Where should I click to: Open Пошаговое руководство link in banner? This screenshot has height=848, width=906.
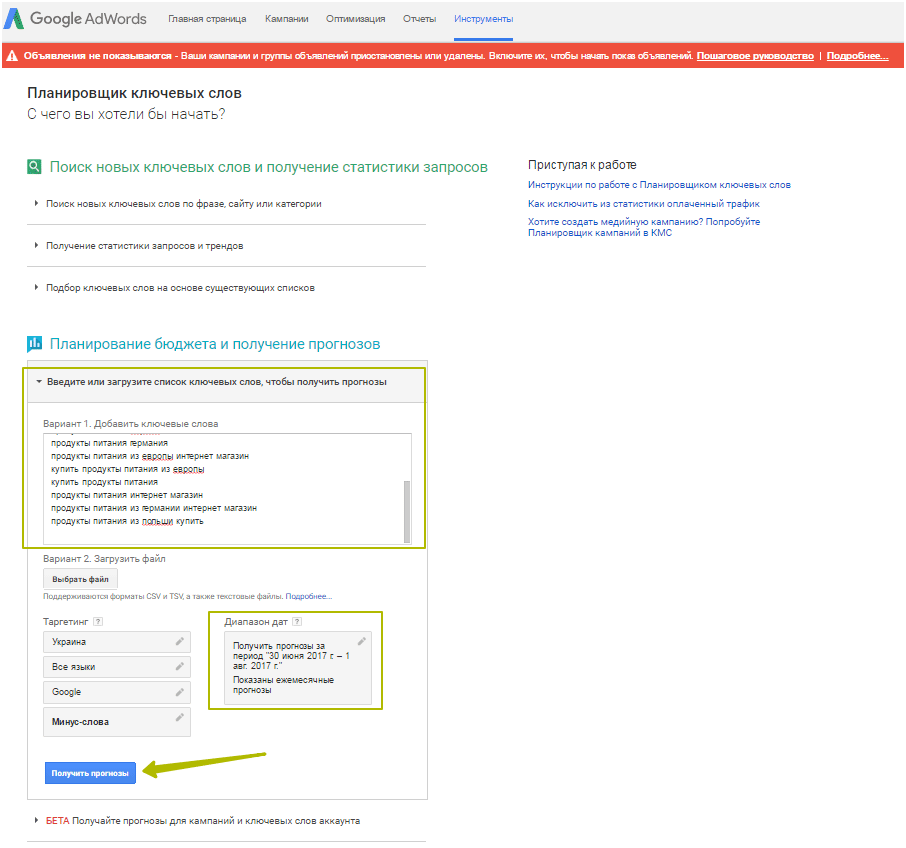click(x=755, y=56)
